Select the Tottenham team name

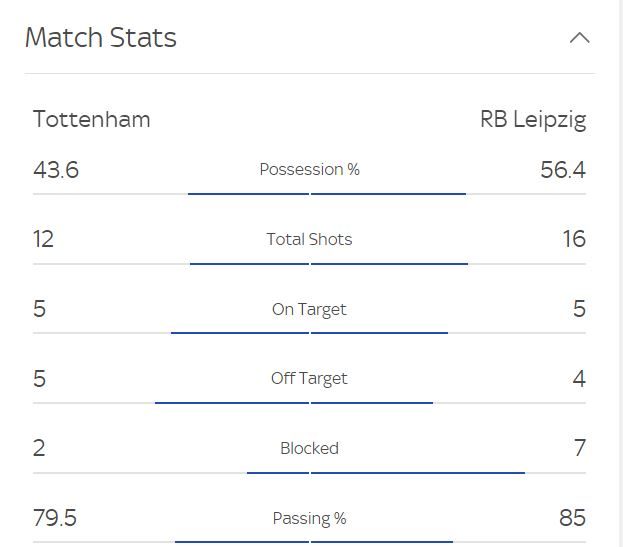[x=92, y=119]
